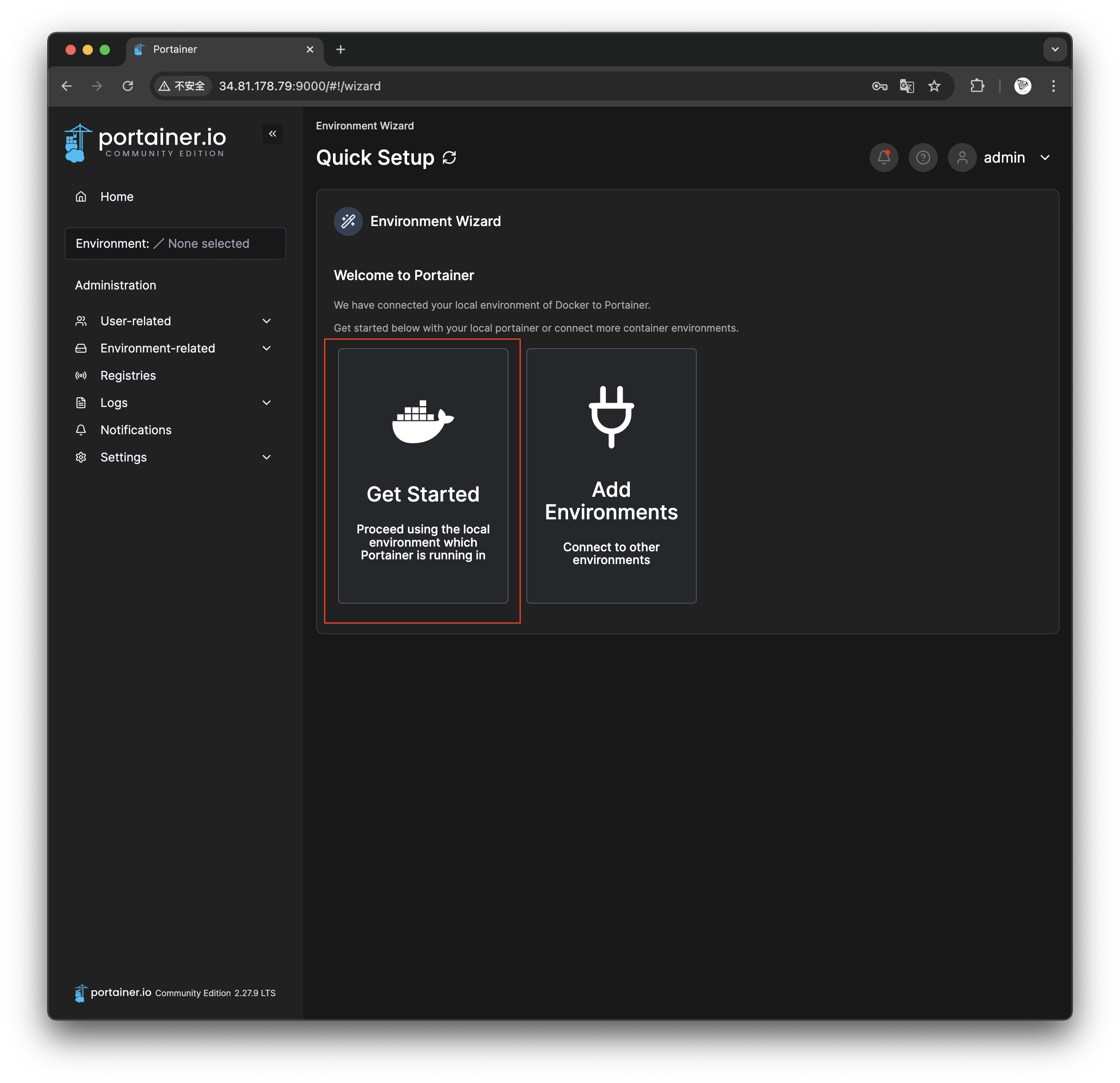
Task: Open Registries in the sidebar
Action: (x=128, y=375)
